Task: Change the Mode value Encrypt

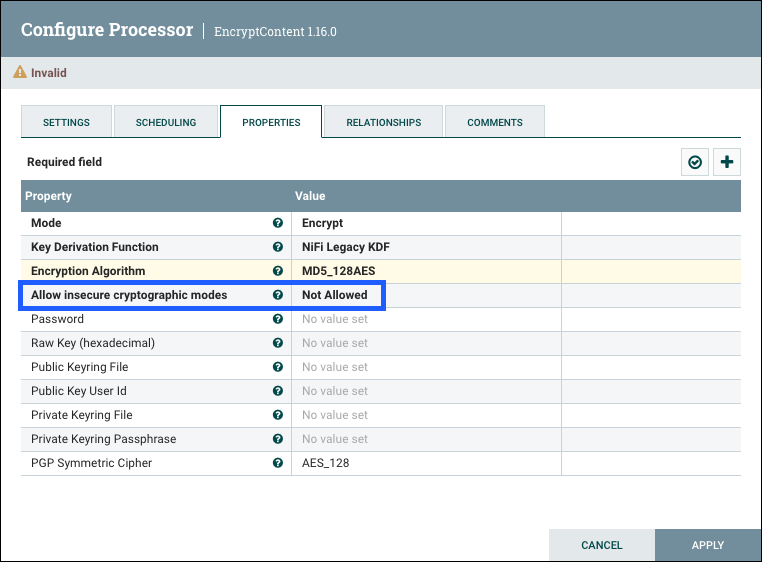Action: [x=425, y=223]
